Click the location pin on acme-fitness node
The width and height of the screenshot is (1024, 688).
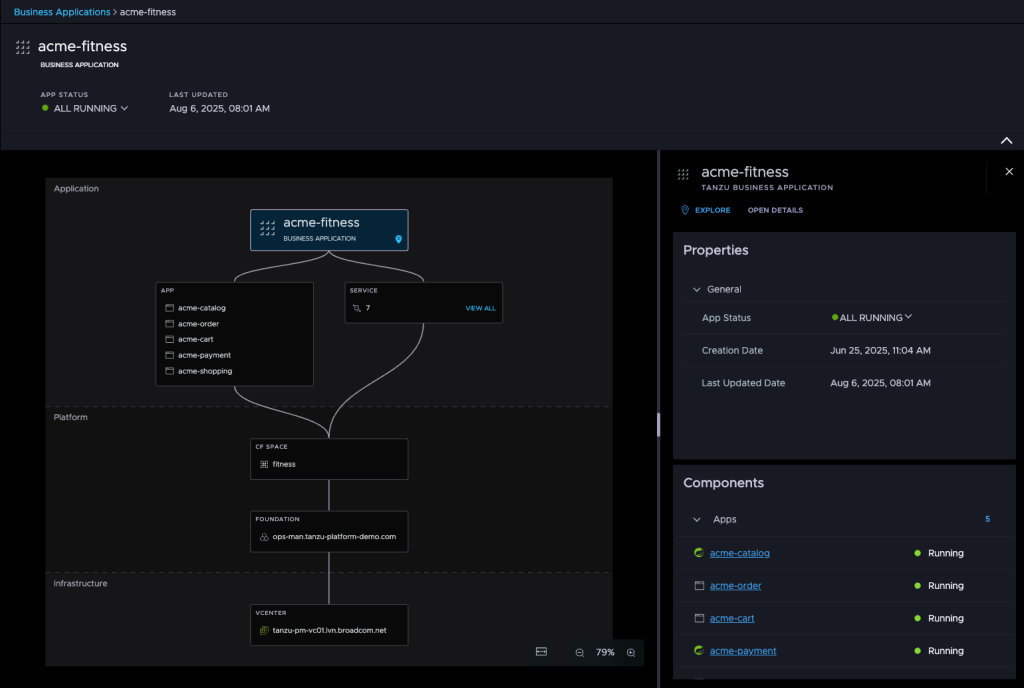(x=398, y=239)
